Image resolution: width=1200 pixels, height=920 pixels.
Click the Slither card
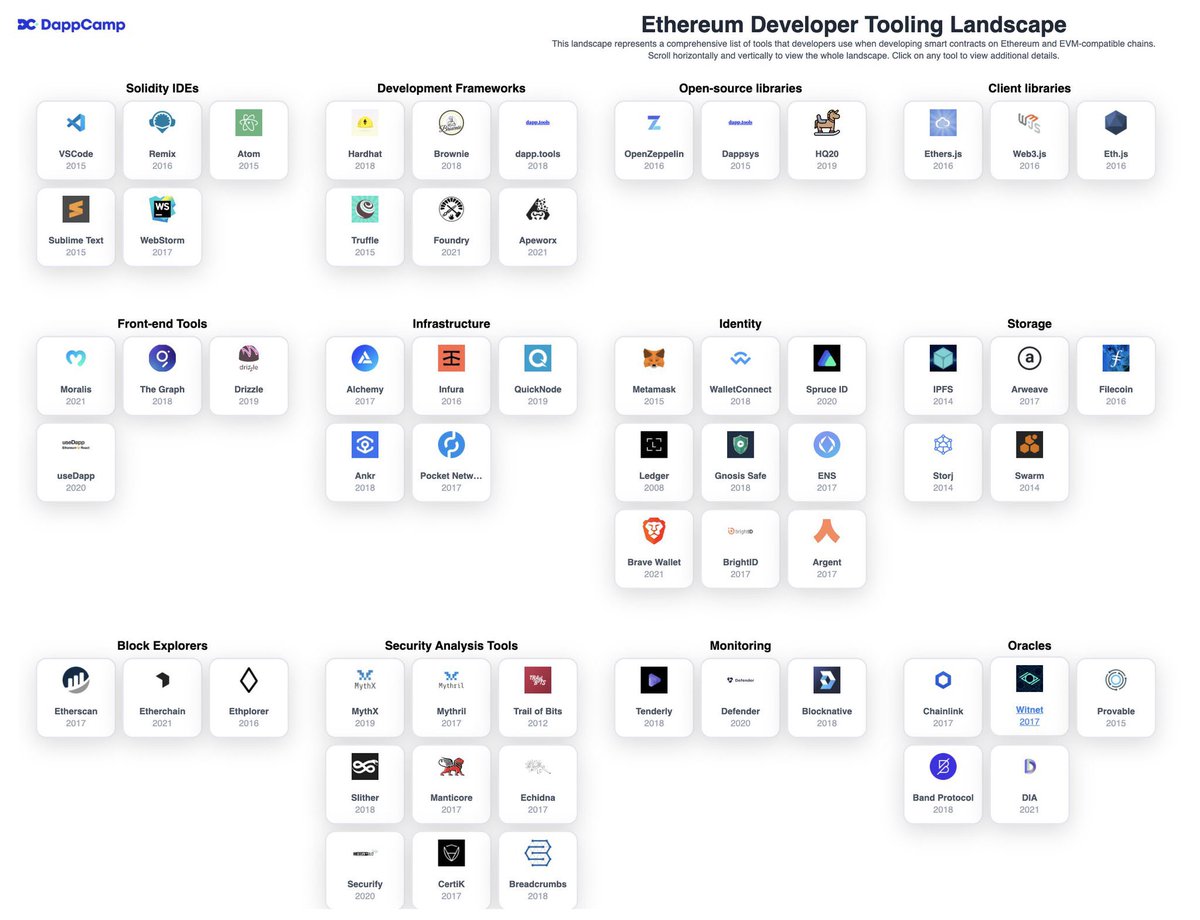(365, 784)
